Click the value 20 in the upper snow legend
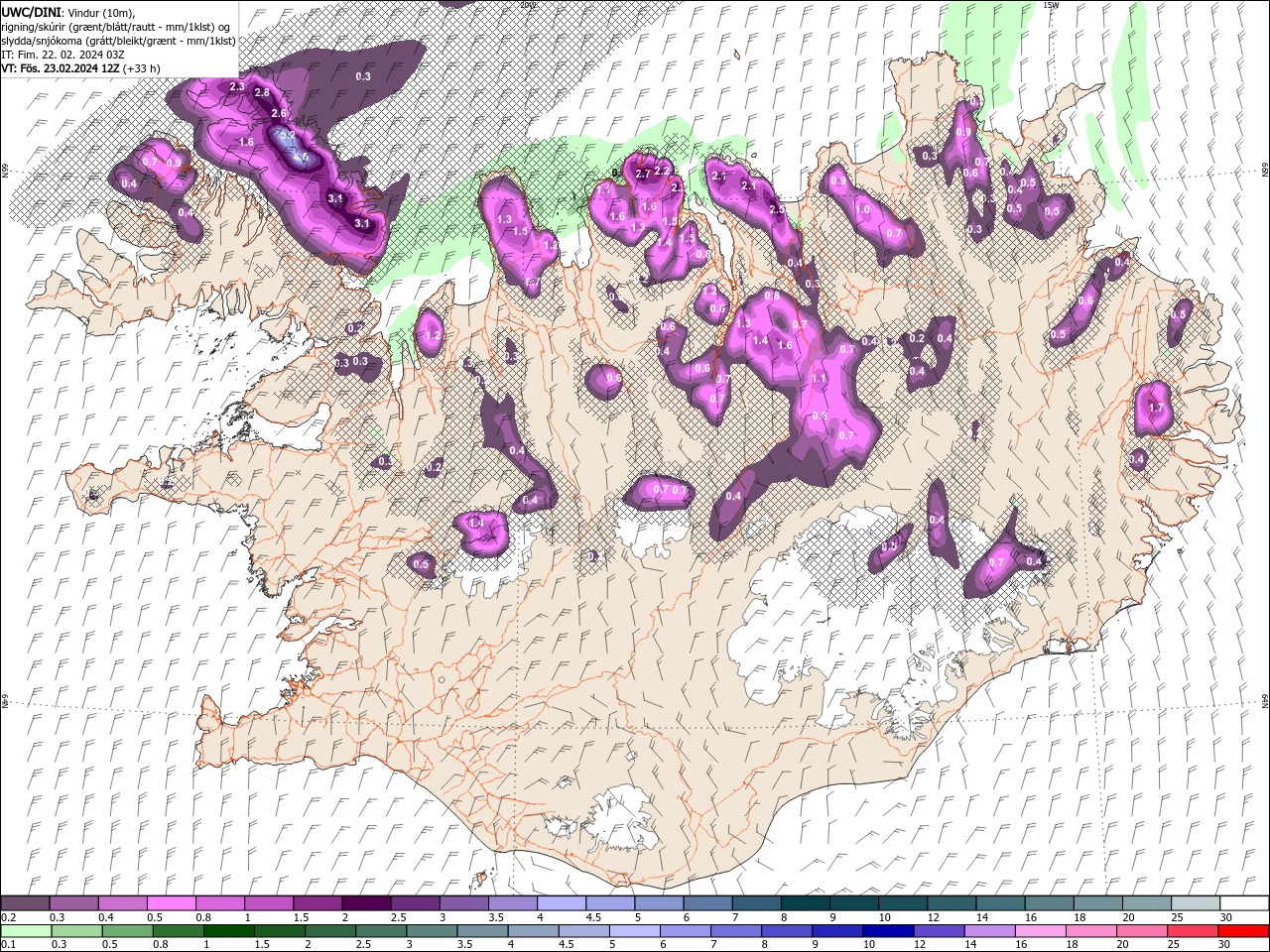 (1128, 917)
